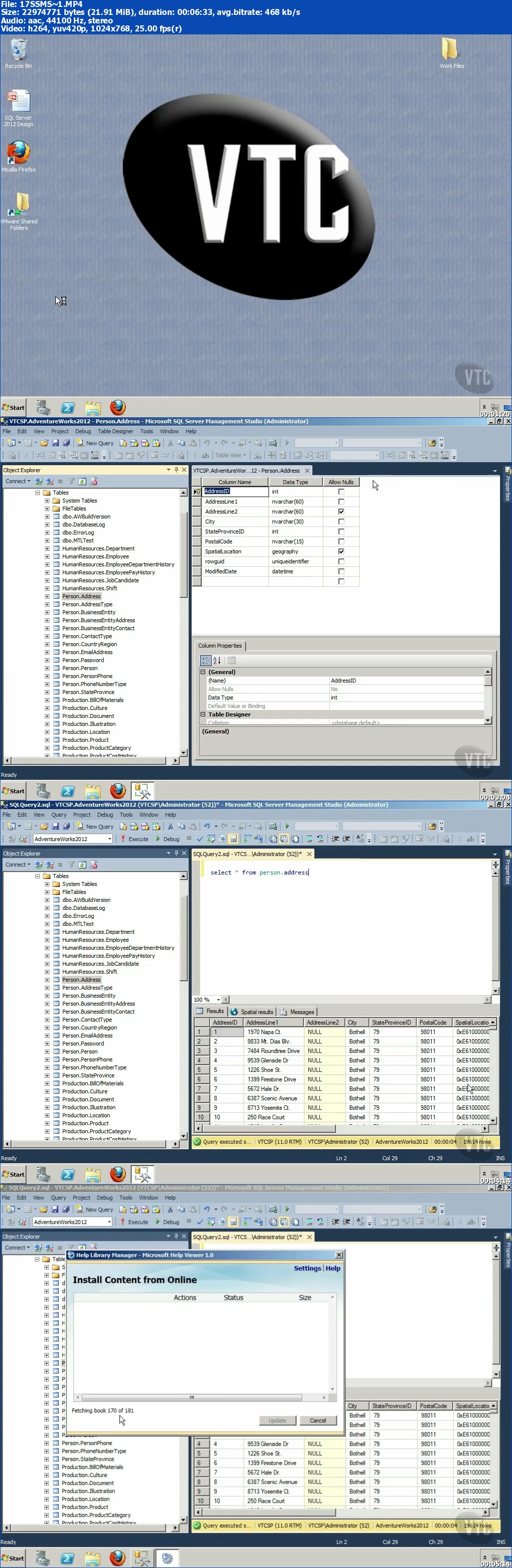This screenshot has height=1568, width=512.
Task: Click Object Explorer Refresh icon in the Person.Address designer window
Action: coord(82,481)
